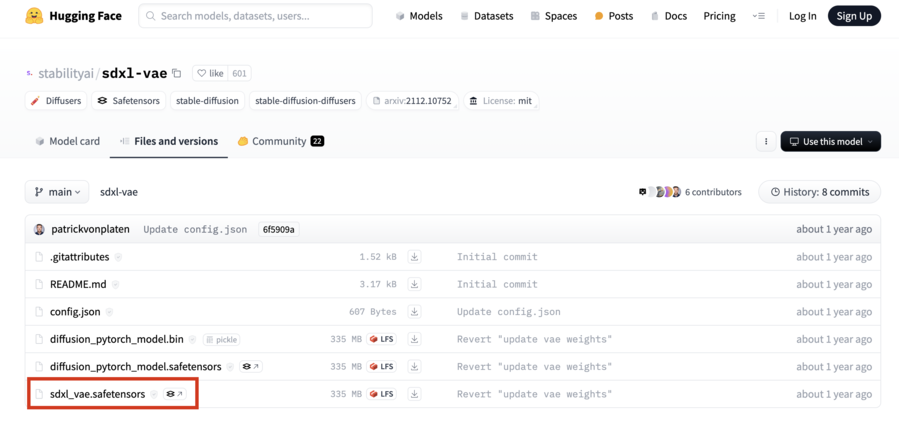Open commit hash 6f5909a
This screenshot has height=432, width=899.
(279, 229)
